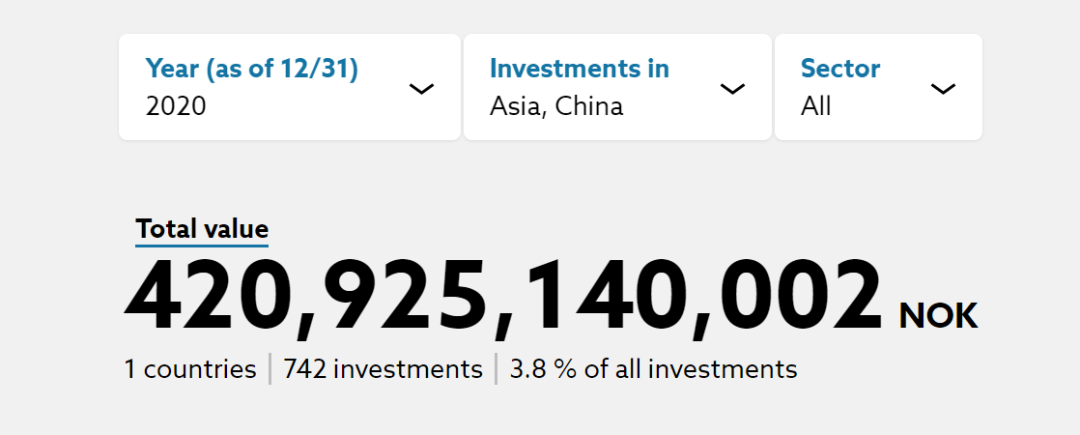Viewport: 1080px width, 435px height.
Task: Click the chevron arrow icon in the Sector dropdown
Action: pyautogui.click(x=943, y=89)
